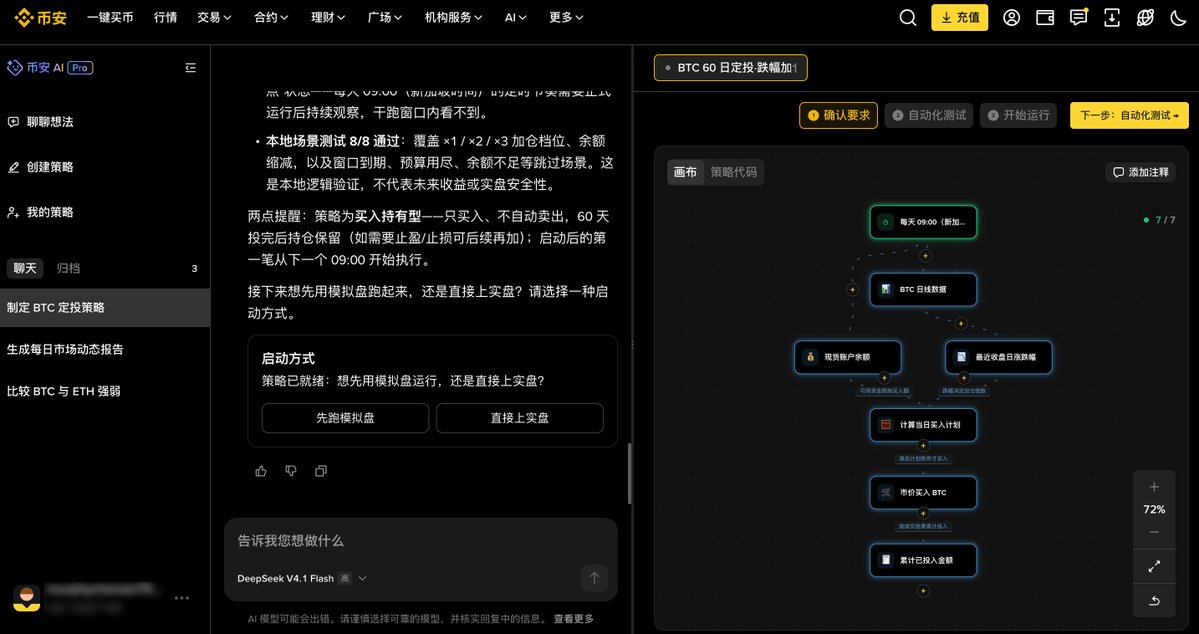Click the send message arrow button
This screenshot has width=1199, height=634.
pyautogui.click(x=594, y=578)
